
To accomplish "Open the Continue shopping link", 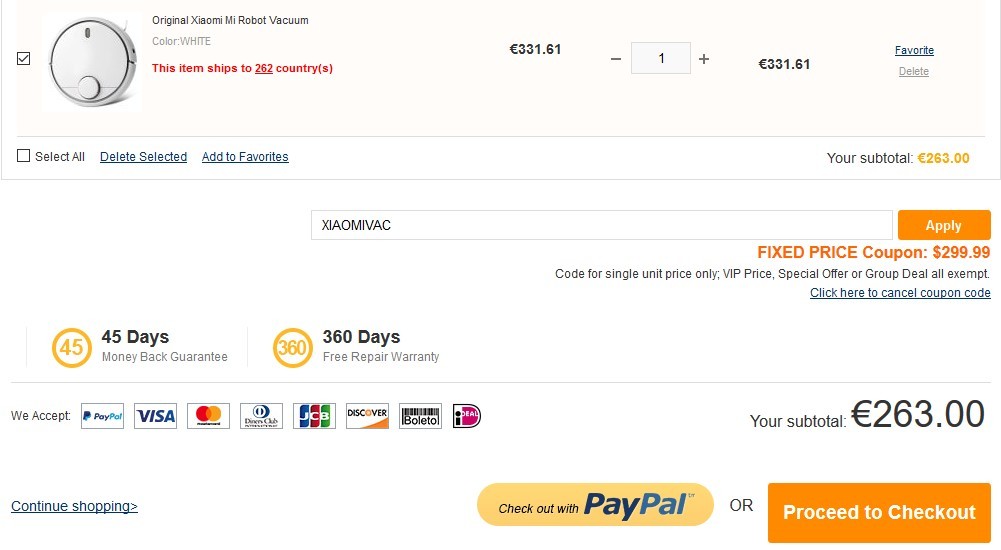I will pos(74,506).
